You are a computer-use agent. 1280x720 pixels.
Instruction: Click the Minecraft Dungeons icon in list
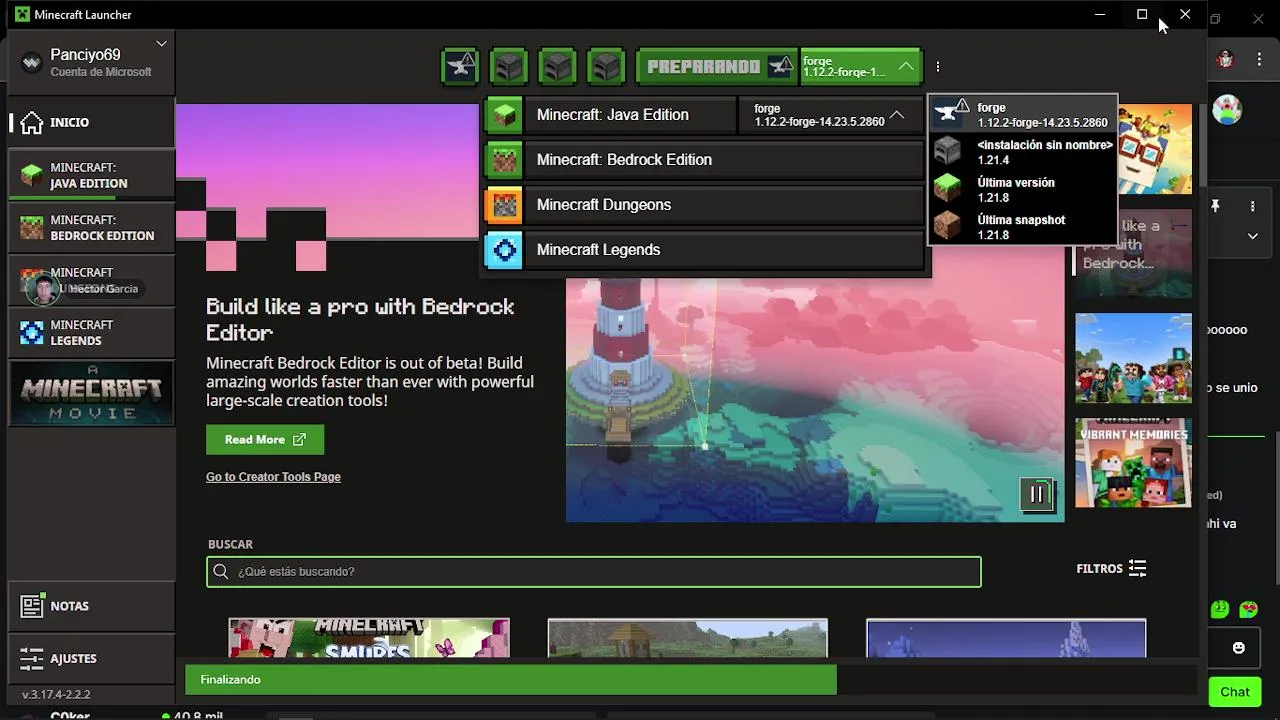point(504,205)
